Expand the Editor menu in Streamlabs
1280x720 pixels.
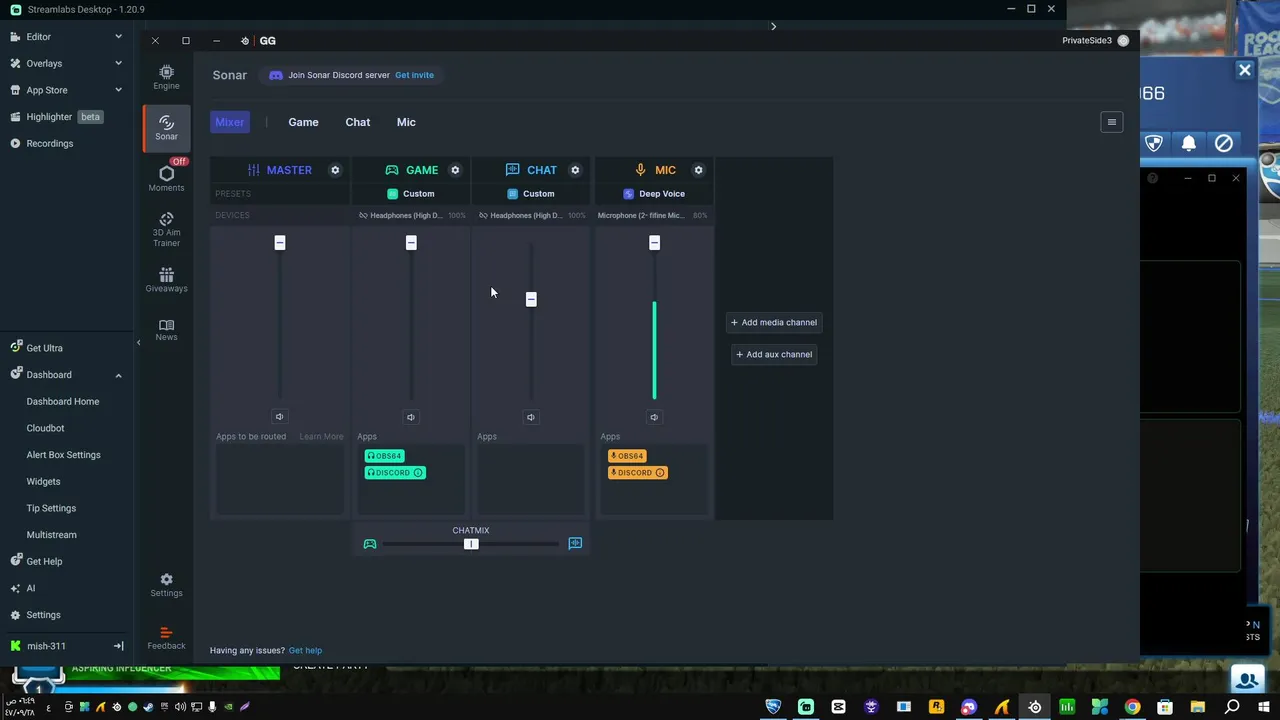click(118, 37)
